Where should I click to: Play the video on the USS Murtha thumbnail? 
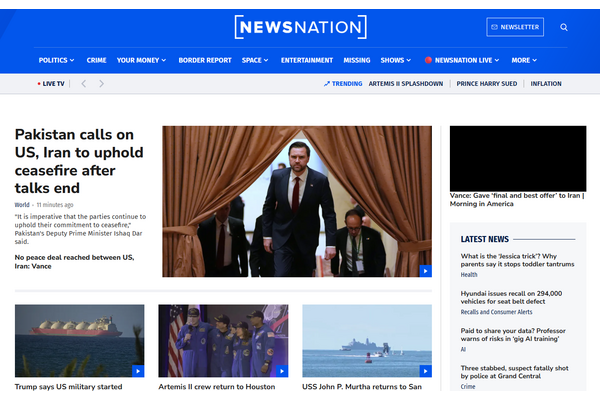click(x=426, y=371)
